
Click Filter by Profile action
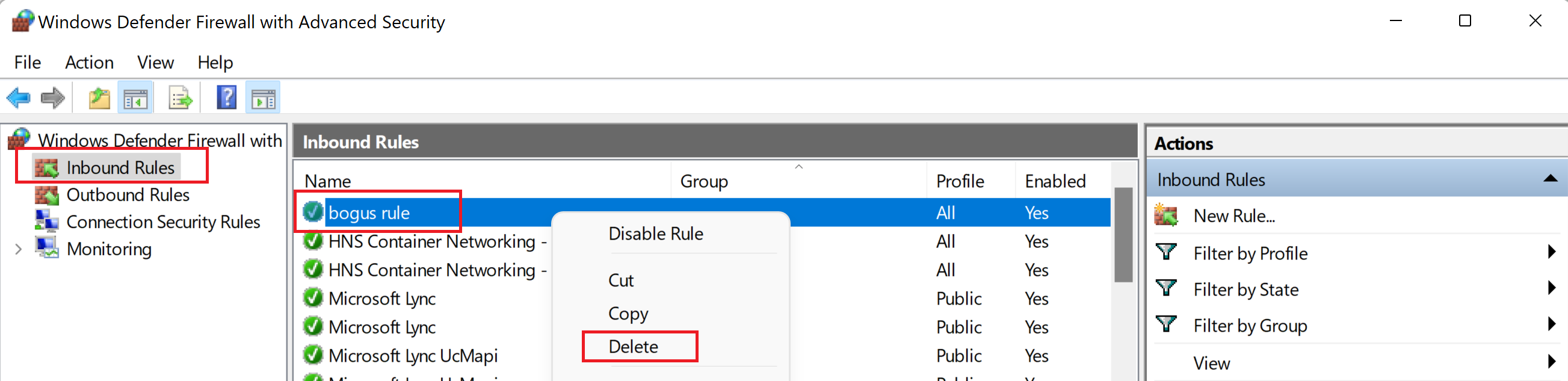[x=1250, y=253]
